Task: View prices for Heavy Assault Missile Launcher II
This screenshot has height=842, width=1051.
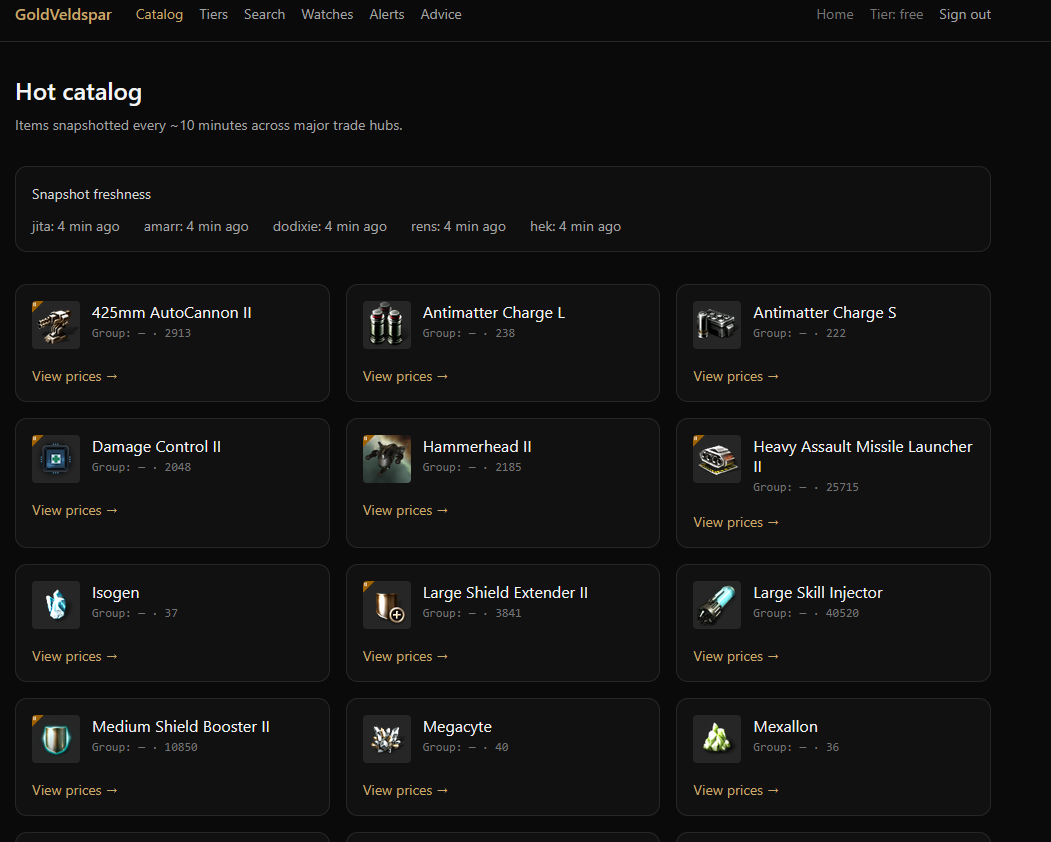Action: (x=735, y=523)
